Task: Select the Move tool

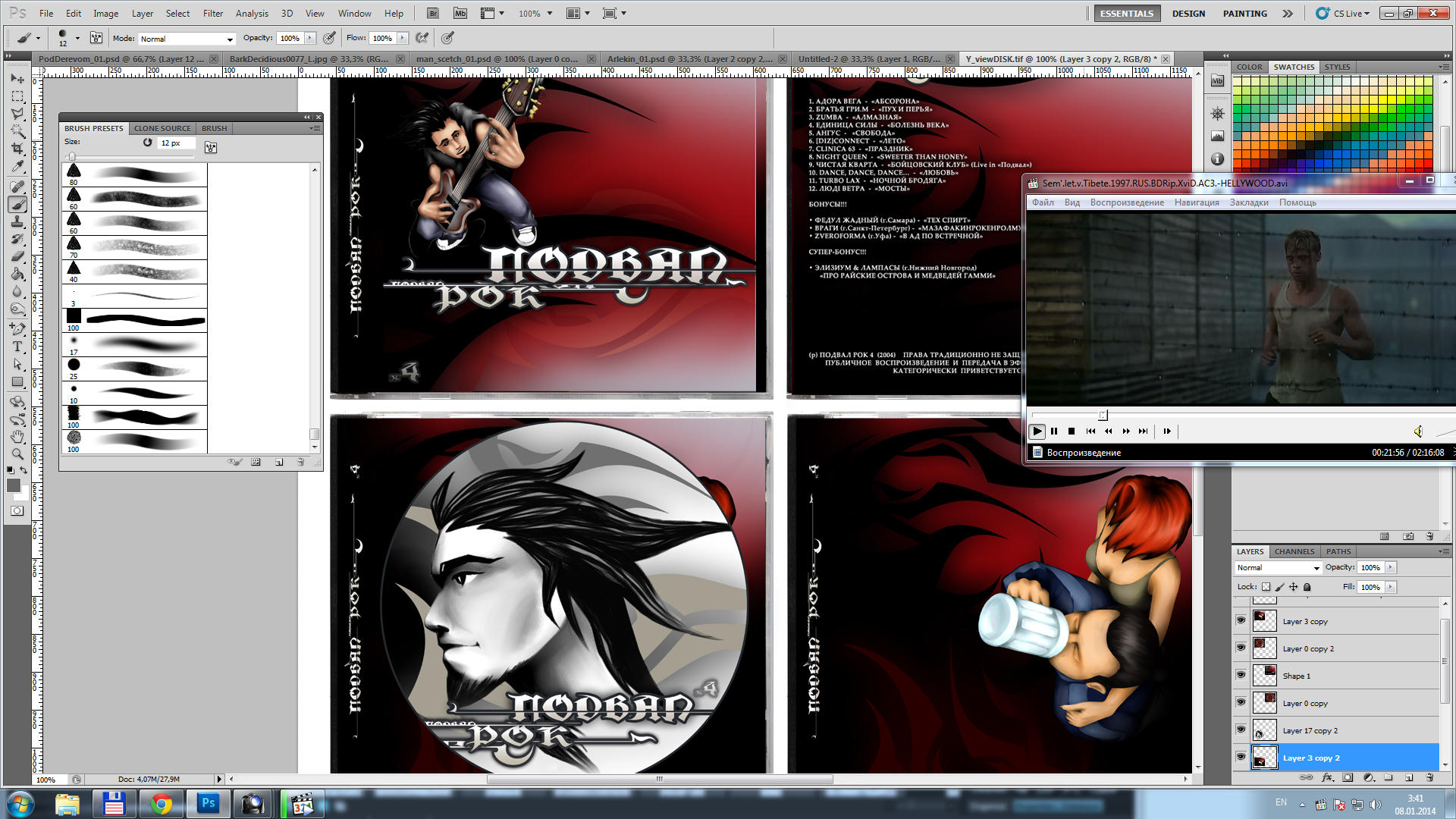Action: (17, 79)
